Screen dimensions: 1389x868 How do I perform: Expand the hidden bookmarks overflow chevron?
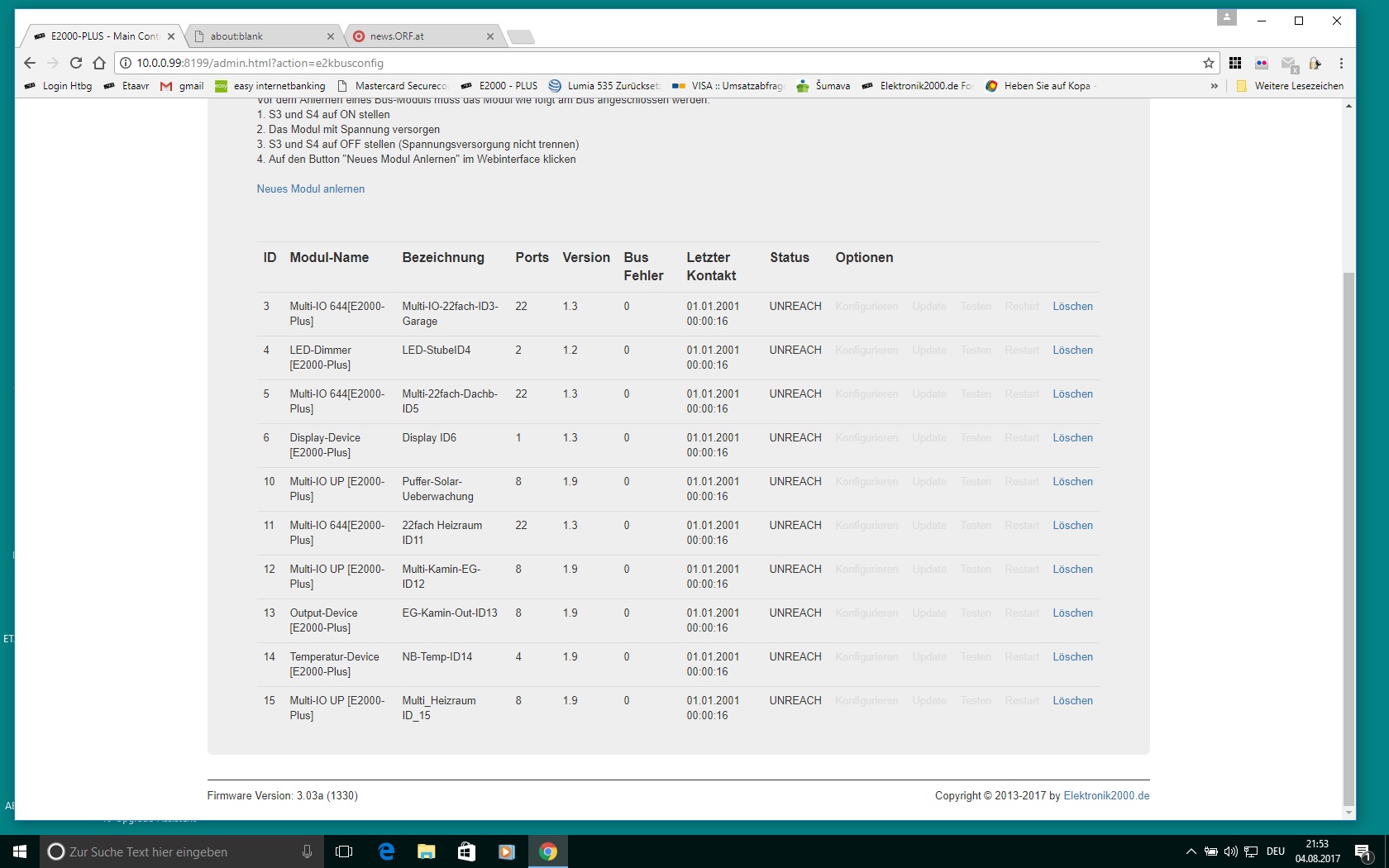pyautogui.click(x=1214, y=86)
